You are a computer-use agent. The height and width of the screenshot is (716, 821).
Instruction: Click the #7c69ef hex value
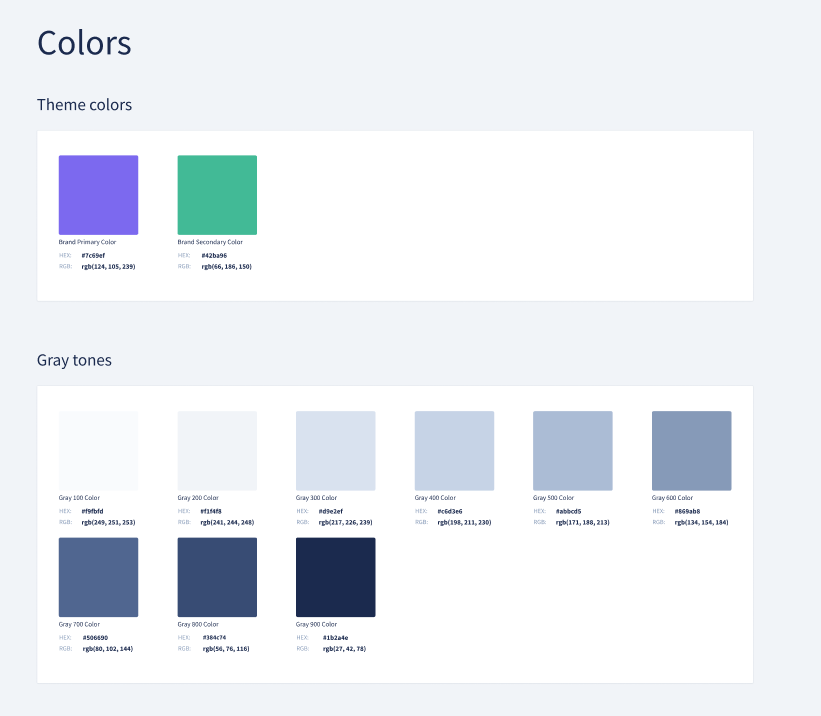93,256
